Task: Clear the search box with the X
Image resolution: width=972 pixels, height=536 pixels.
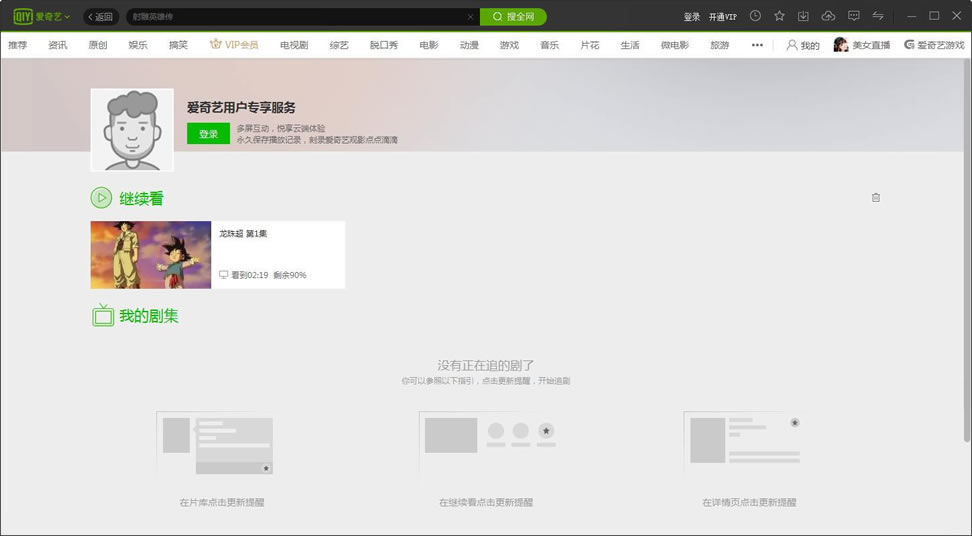Action: [471, 17]
